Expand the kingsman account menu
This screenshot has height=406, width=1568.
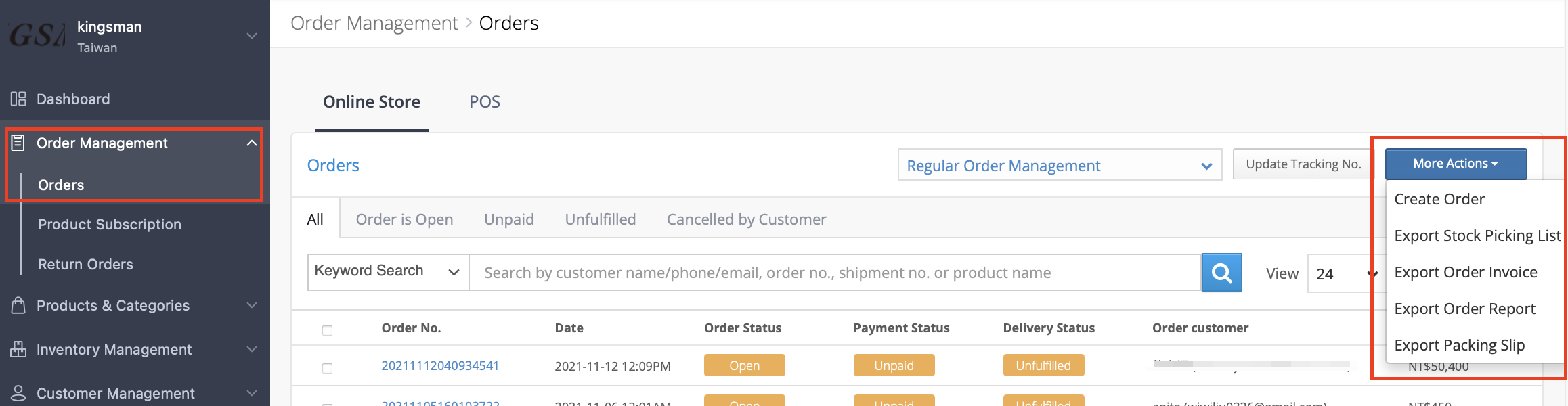click(x=252, y=35)
